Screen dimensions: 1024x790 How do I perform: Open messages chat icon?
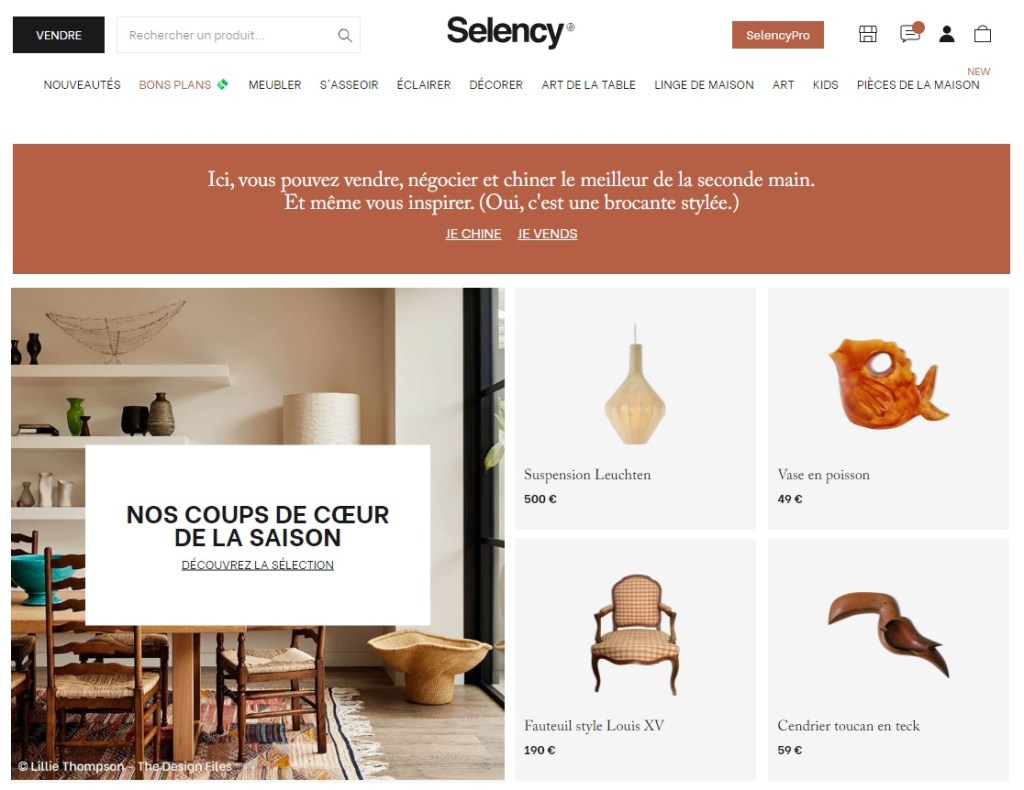(x=910, y=33)
